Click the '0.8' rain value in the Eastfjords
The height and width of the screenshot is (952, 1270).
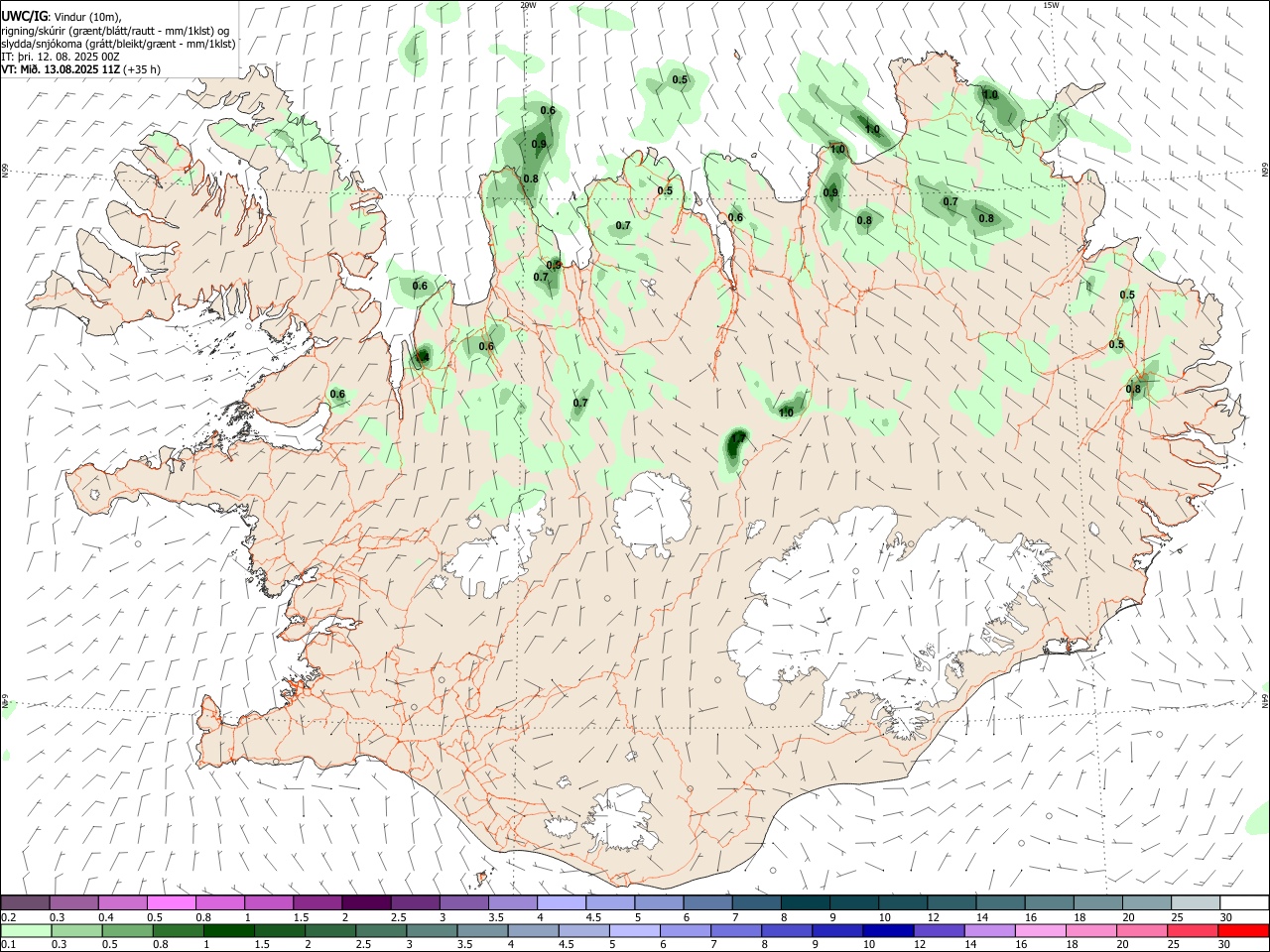(1133, 390)
